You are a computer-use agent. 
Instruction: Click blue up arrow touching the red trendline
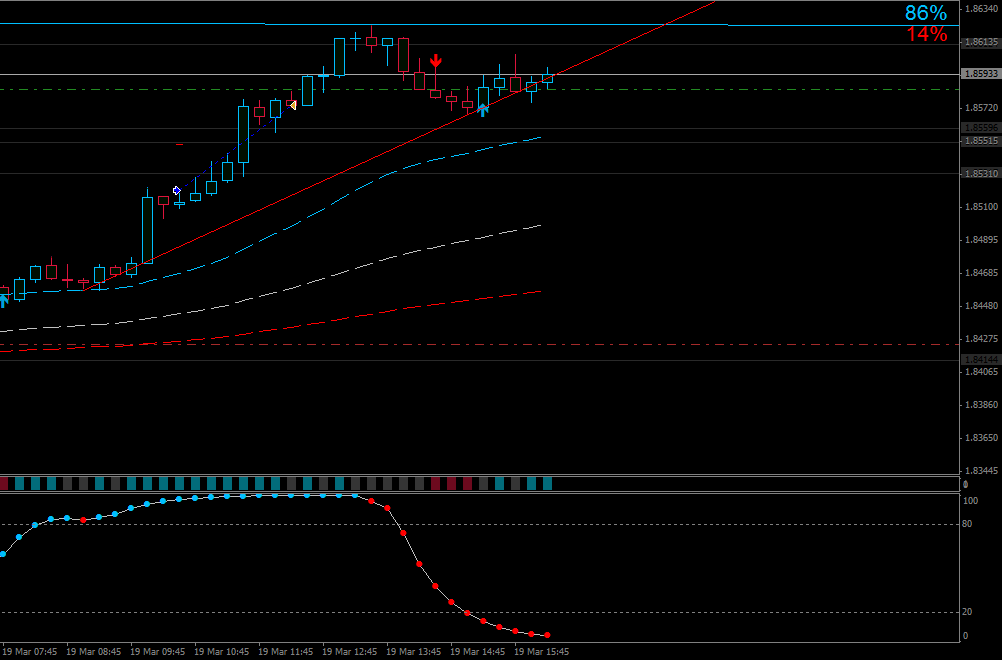(x=484, y=109)
